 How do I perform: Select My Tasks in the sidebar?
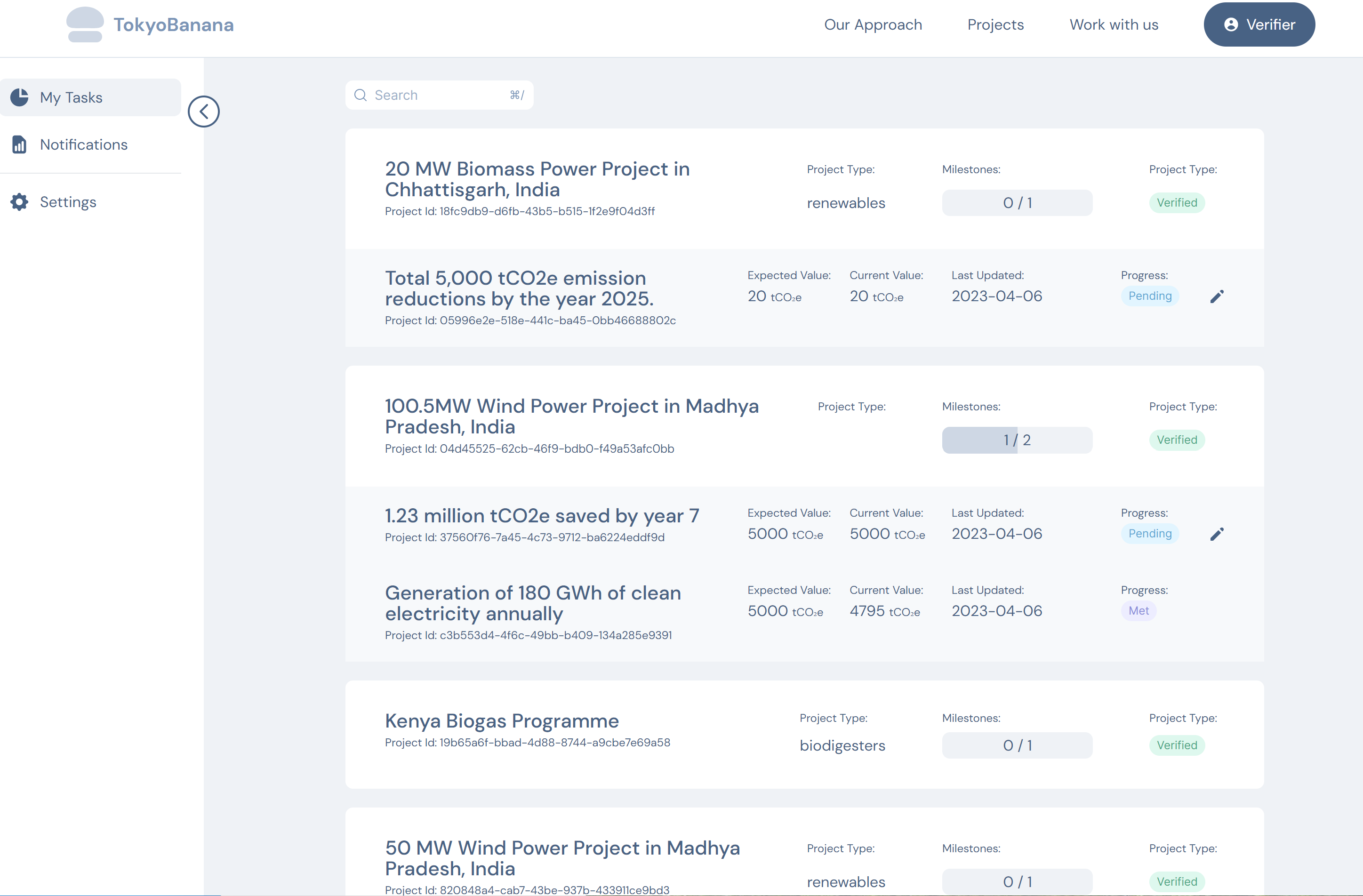90,97
